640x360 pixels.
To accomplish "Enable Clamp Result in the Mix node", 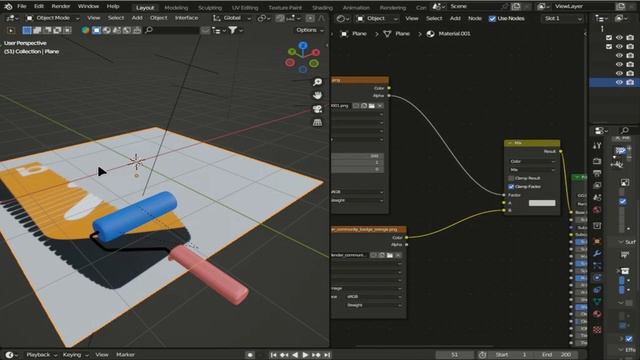I will click(x=511, y=178).
